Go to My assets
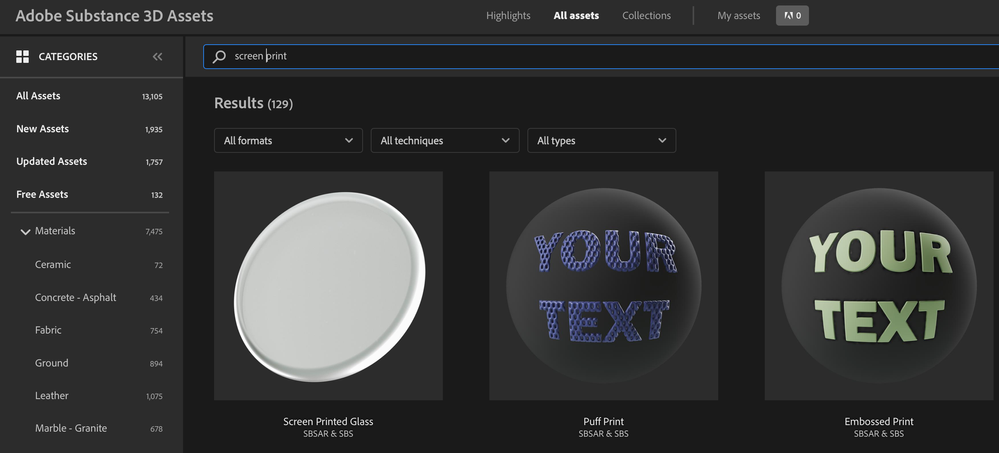This screenshot has width=999, height=453. pyautogui.click(x=738, y=16)
